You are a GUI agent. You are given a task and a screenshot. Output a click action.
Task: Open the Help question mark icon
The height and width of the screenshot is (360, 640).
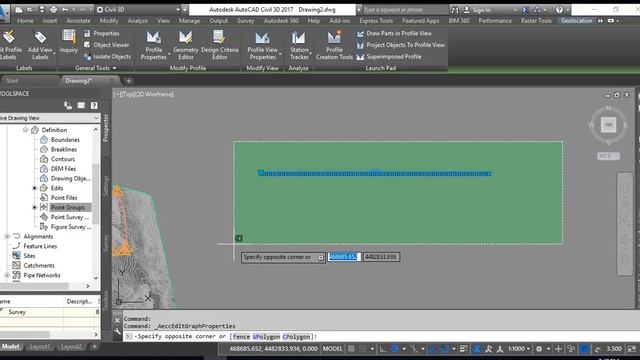[x=559, y=9]
